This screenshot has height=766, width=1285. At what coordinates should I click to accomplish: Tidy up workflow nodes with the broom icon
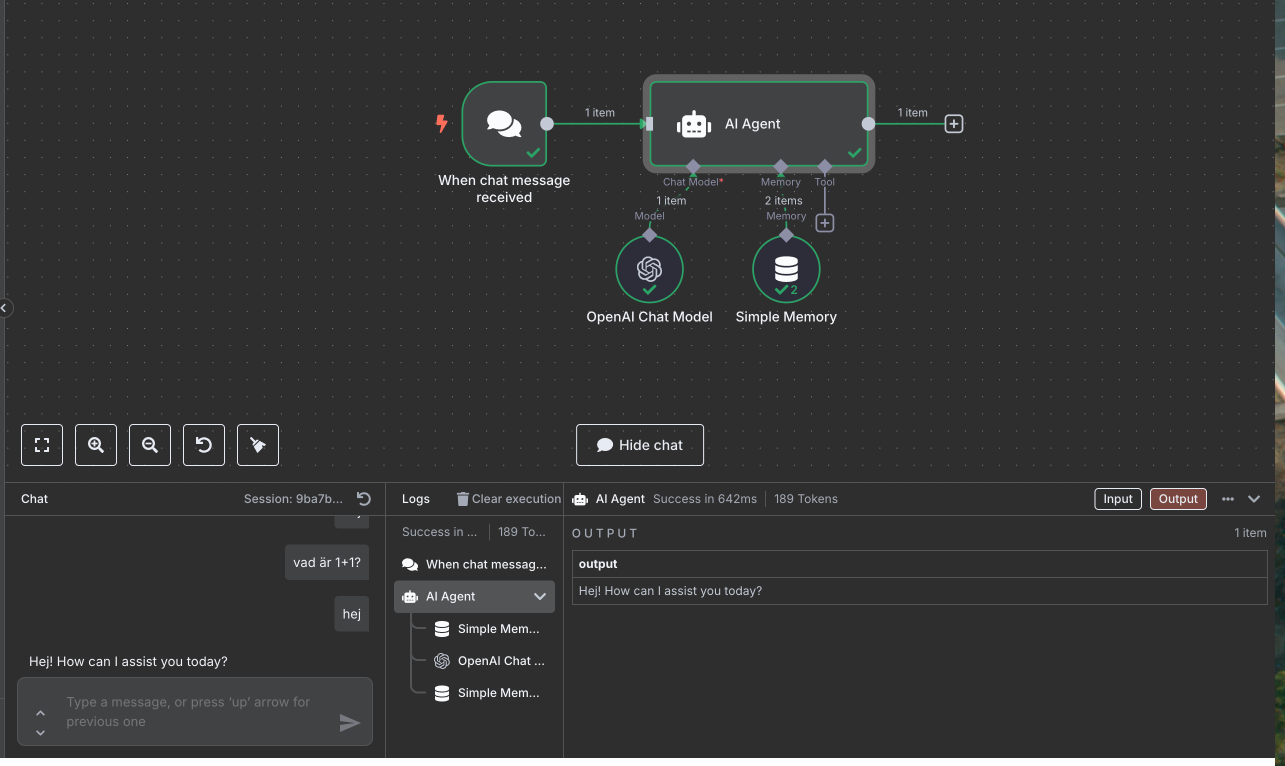(258, 445)
